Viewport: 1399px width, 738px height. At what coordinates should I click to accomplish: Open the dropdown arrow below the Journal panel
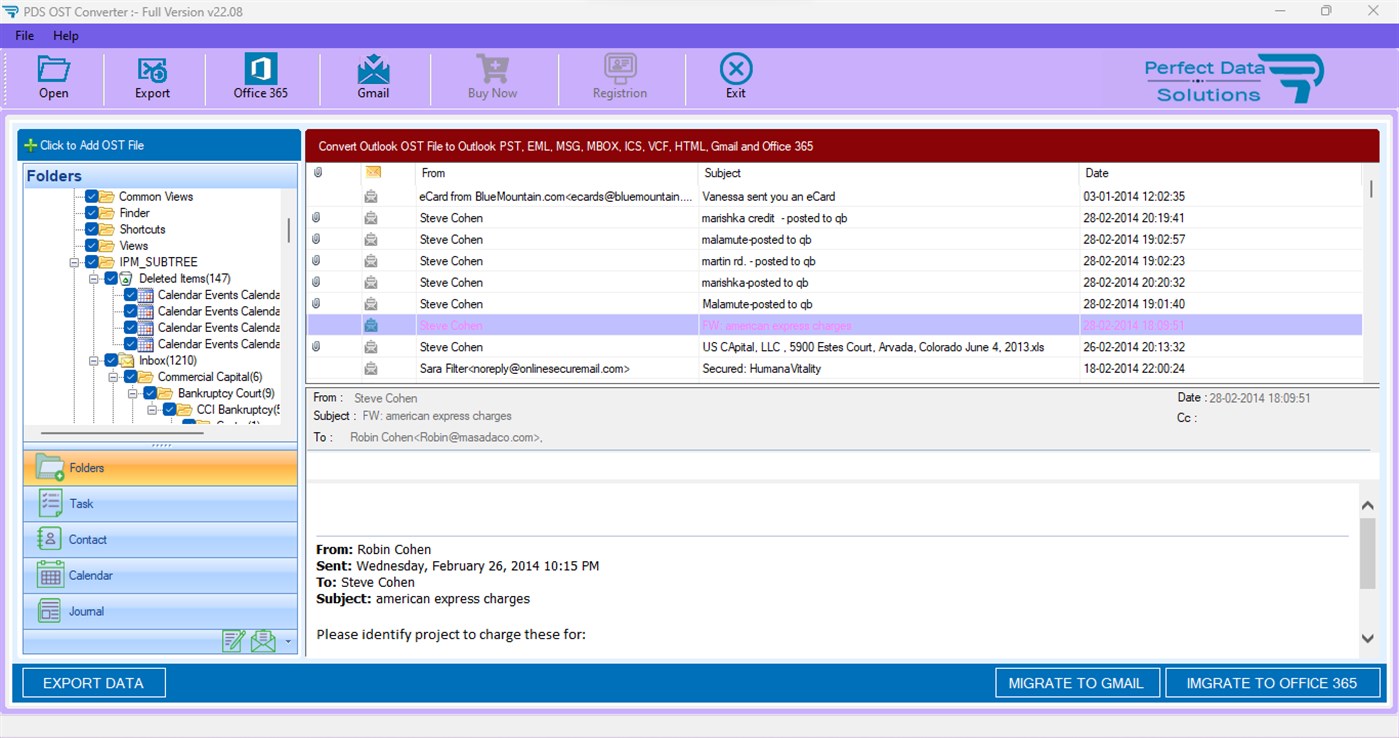click(289, 641)
